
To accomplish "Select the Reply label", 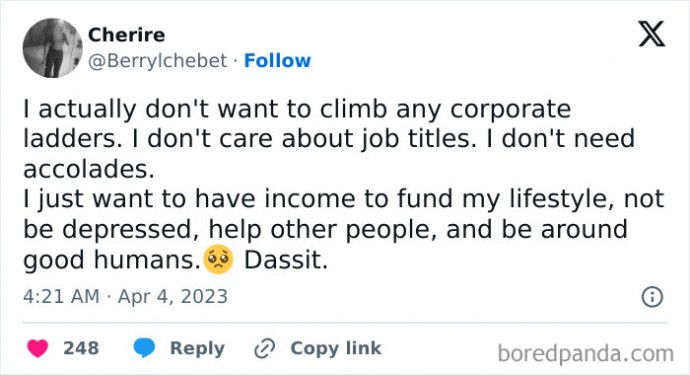I will (197, 348).
